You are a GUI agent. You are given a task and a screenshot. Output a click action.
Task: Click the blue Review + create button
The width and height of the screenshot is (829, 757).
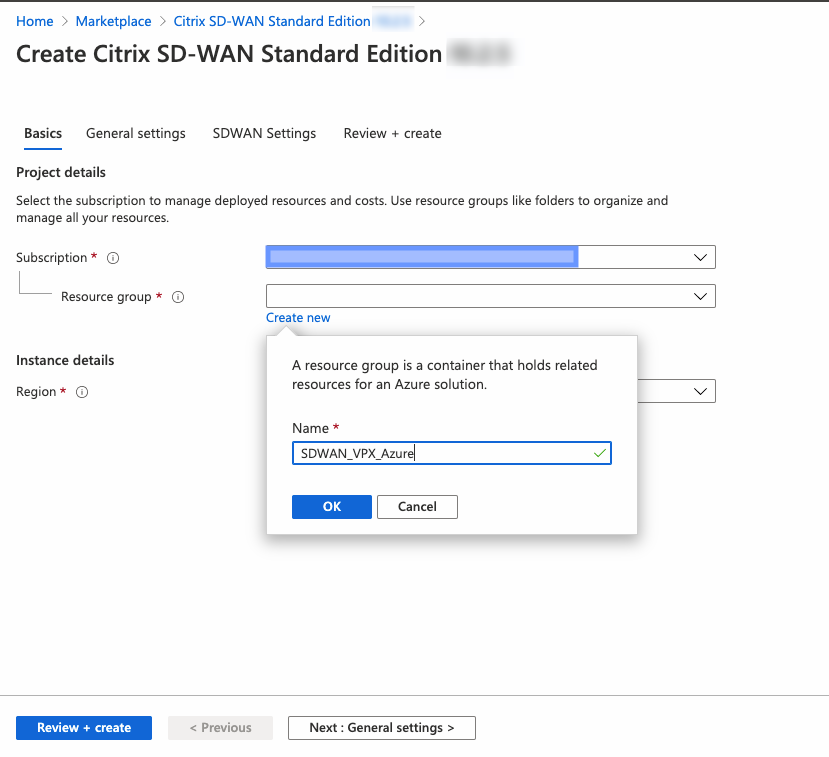(84, 728)
